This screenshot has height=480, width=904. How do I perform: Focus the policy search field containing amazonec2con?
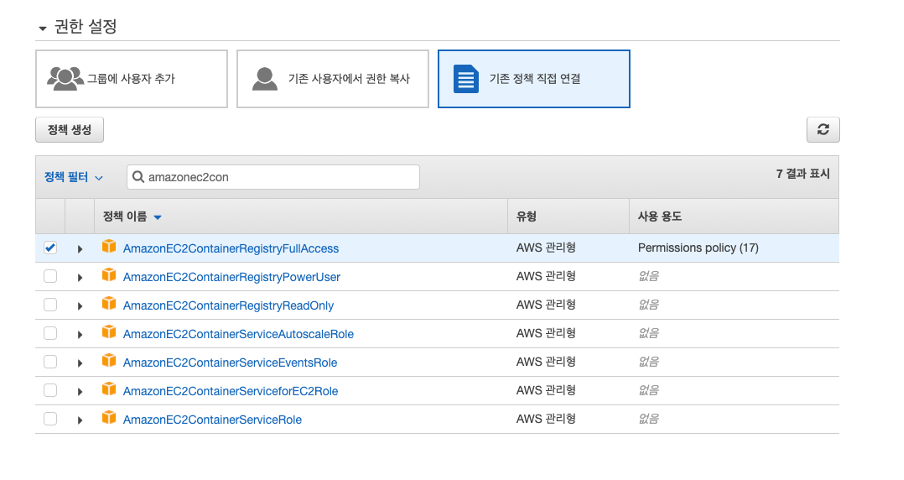point(273,177)
